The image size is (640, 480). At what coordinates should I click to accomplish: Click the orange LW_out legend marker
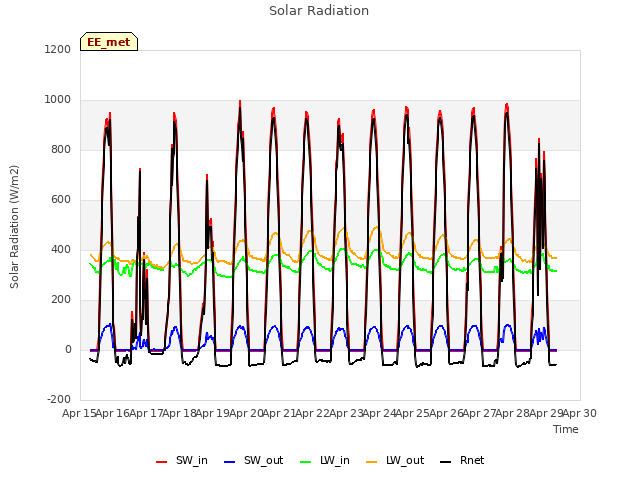(372, 462)
